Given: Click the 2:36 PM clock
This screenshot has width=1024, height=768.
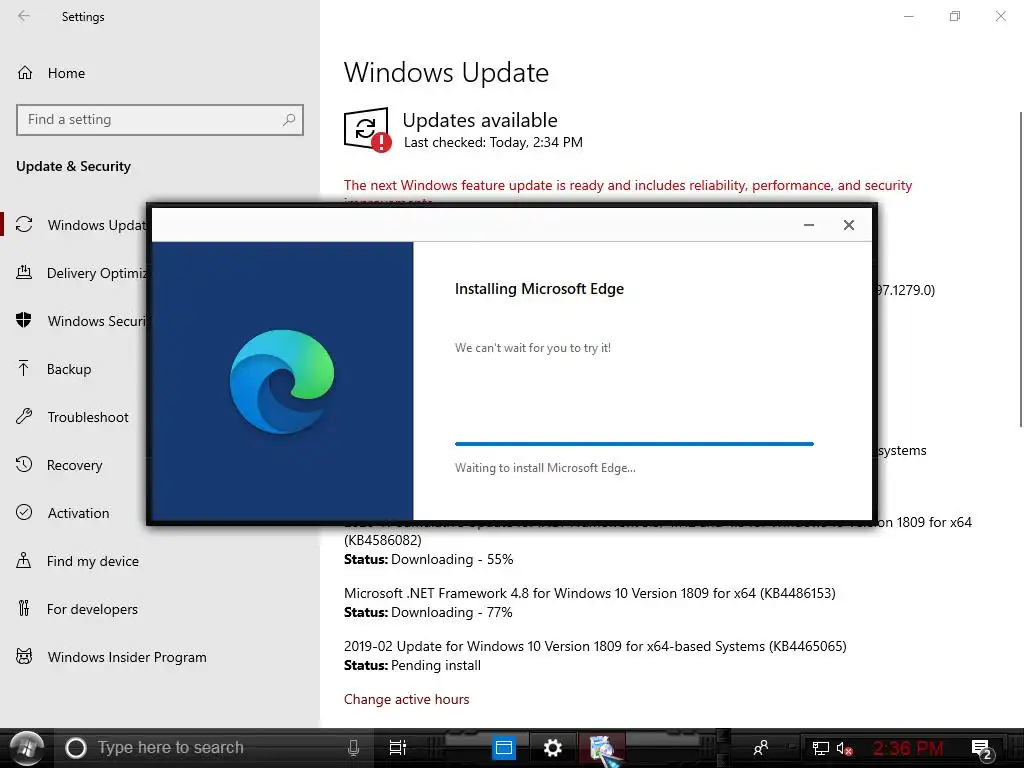Looking at the screenshot, I should point(908,748).
